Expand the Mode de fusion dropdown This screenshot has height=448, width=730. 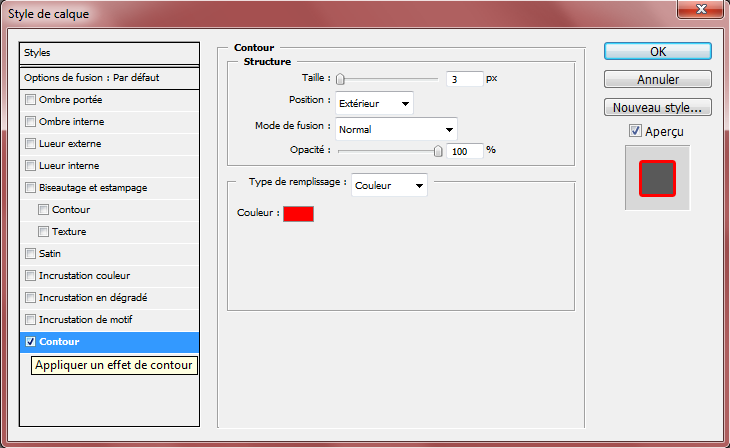pyautogui.click(x=396, y=129)
